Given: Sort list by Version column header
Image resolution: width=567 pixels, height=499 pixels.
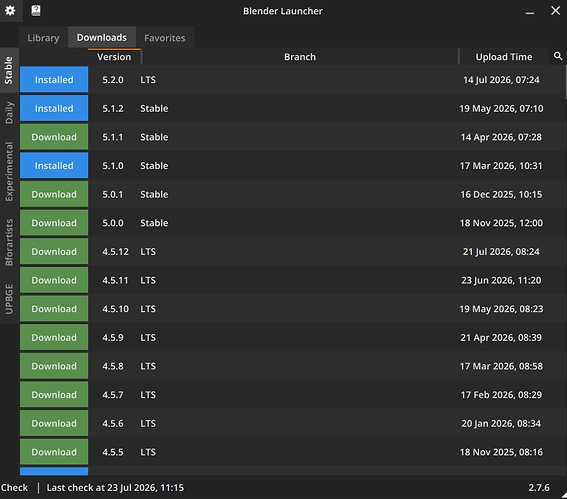Looking at the screenshot, I should pyautogui.click(x=114, y=57).
